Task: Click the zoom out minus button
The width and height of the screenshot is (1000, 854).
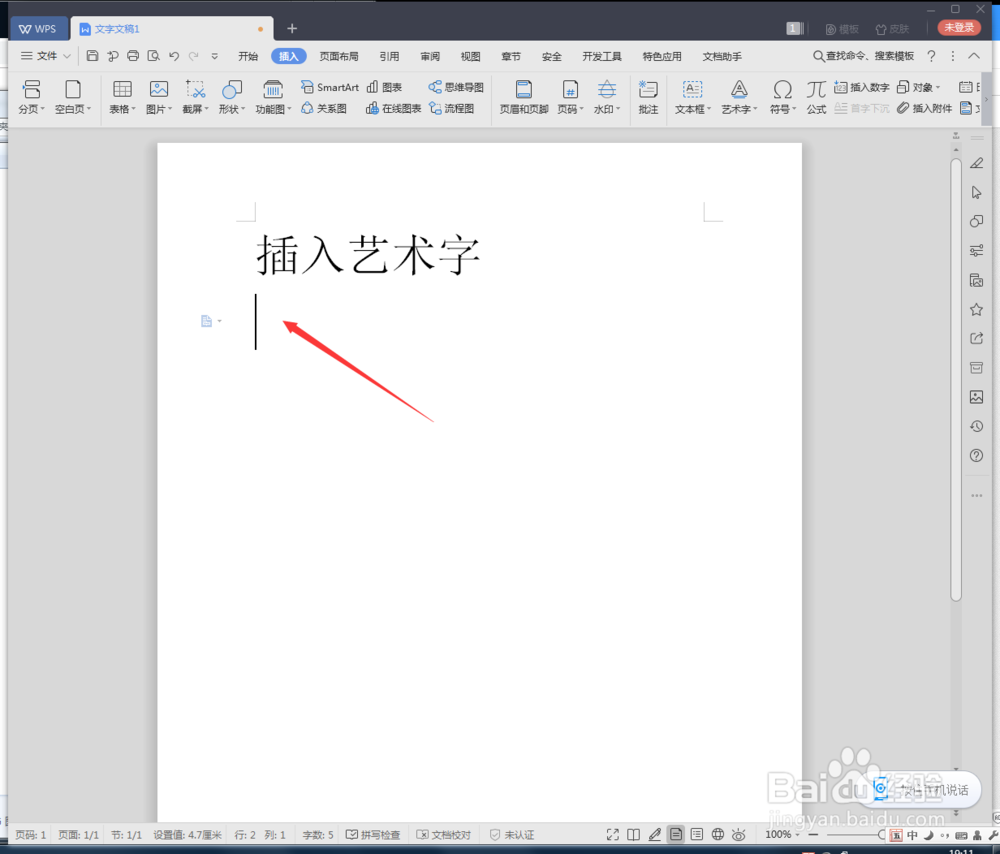Action: click(813, 834)
